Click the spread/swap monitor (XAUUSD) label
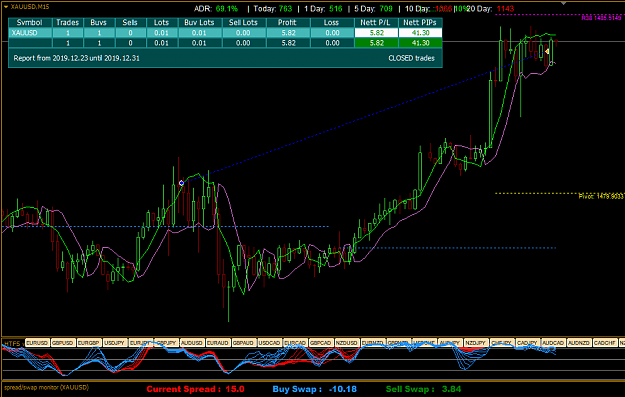 (x=46, y=387)
